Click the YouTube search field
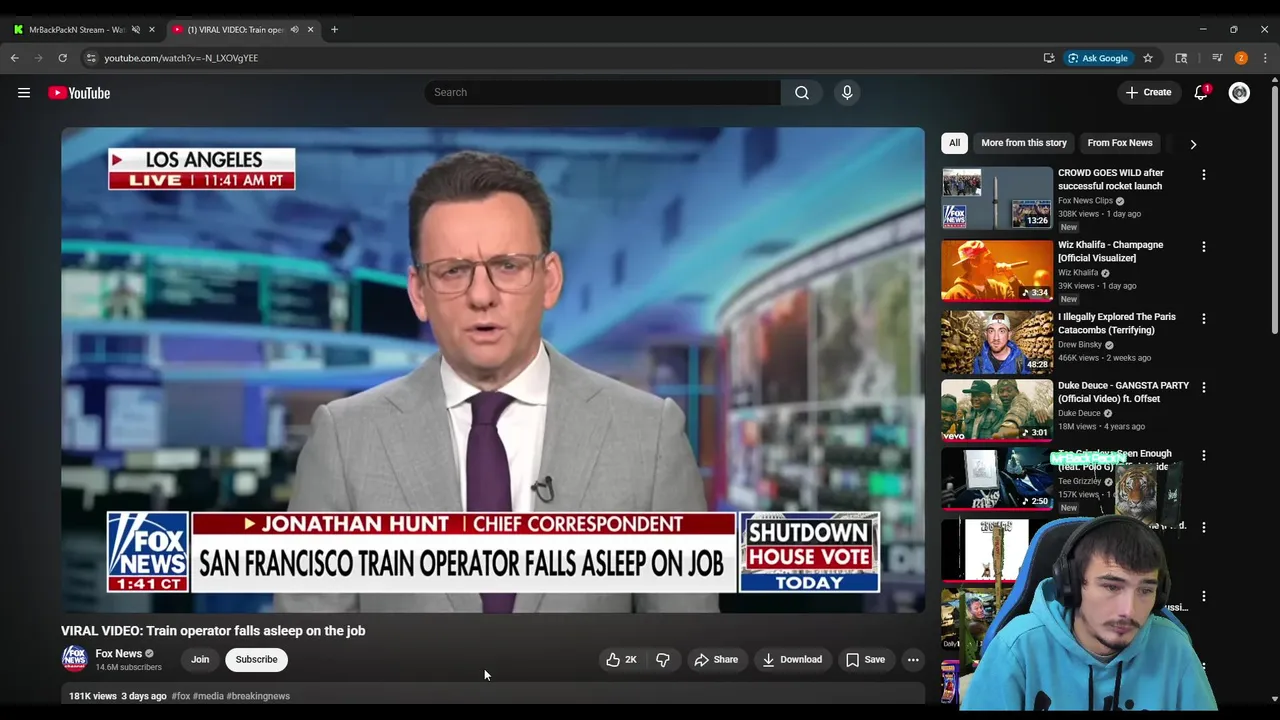1280x720 pixels. click(602, 92)
